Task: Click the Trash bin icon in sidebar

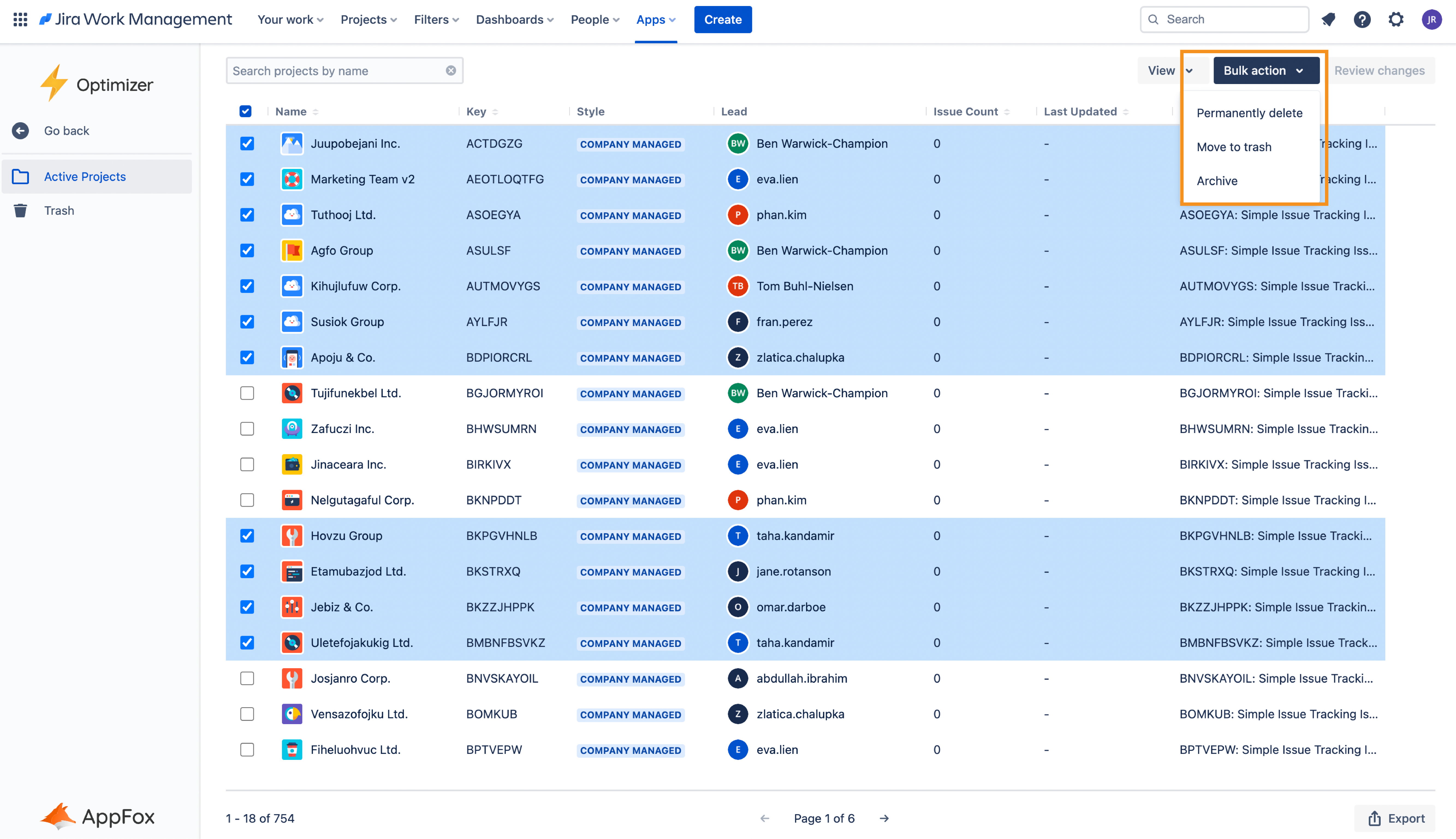Action: [x=21, y=211]
